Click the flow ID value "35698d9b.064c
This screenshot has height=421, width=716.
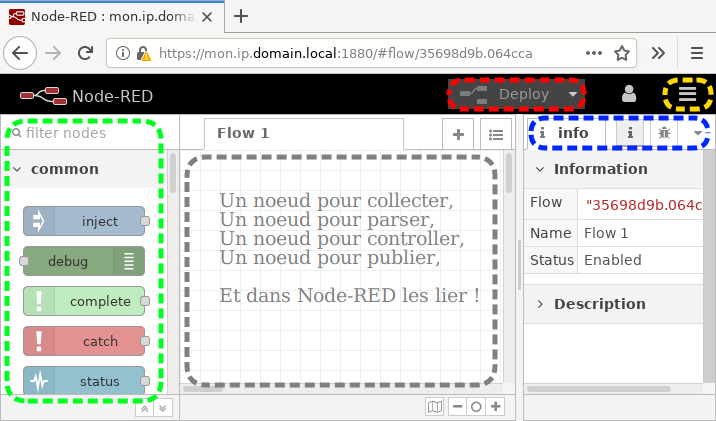[x=643, y=205]
